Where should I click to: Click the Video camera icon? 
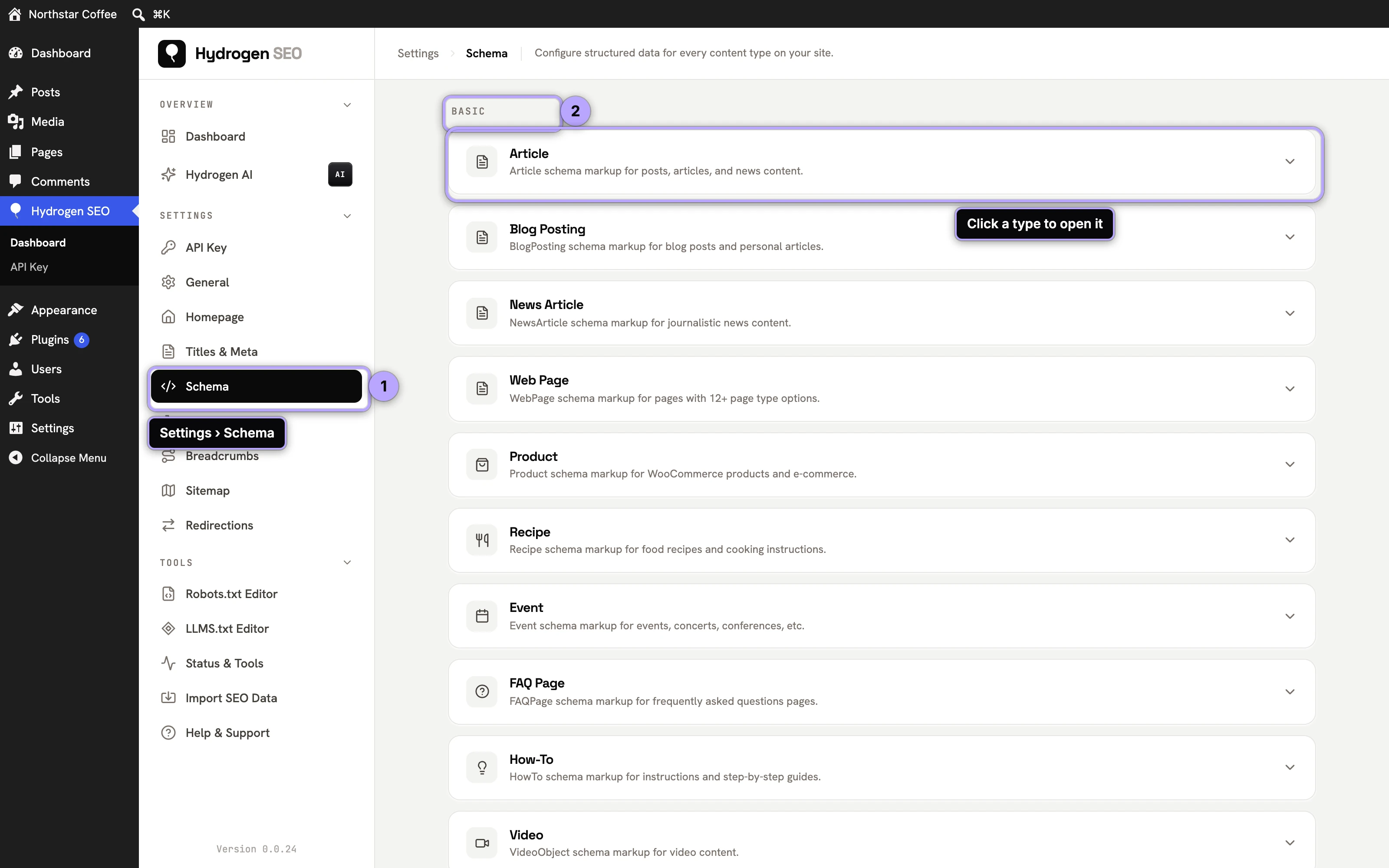[482, 843]
